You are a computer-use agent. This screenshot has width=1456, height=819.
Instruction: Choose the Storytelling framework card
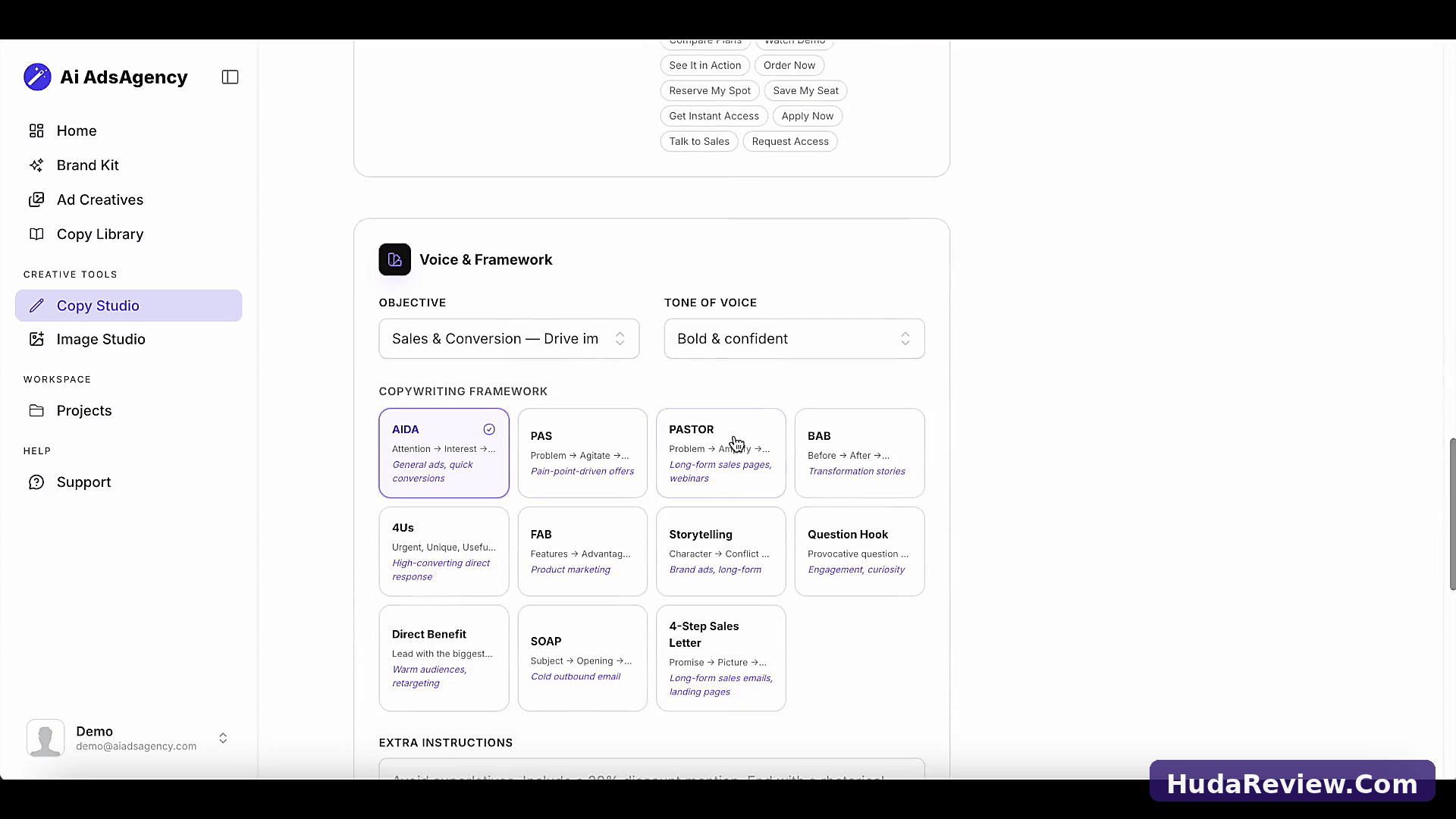click(x=720, y=551)
